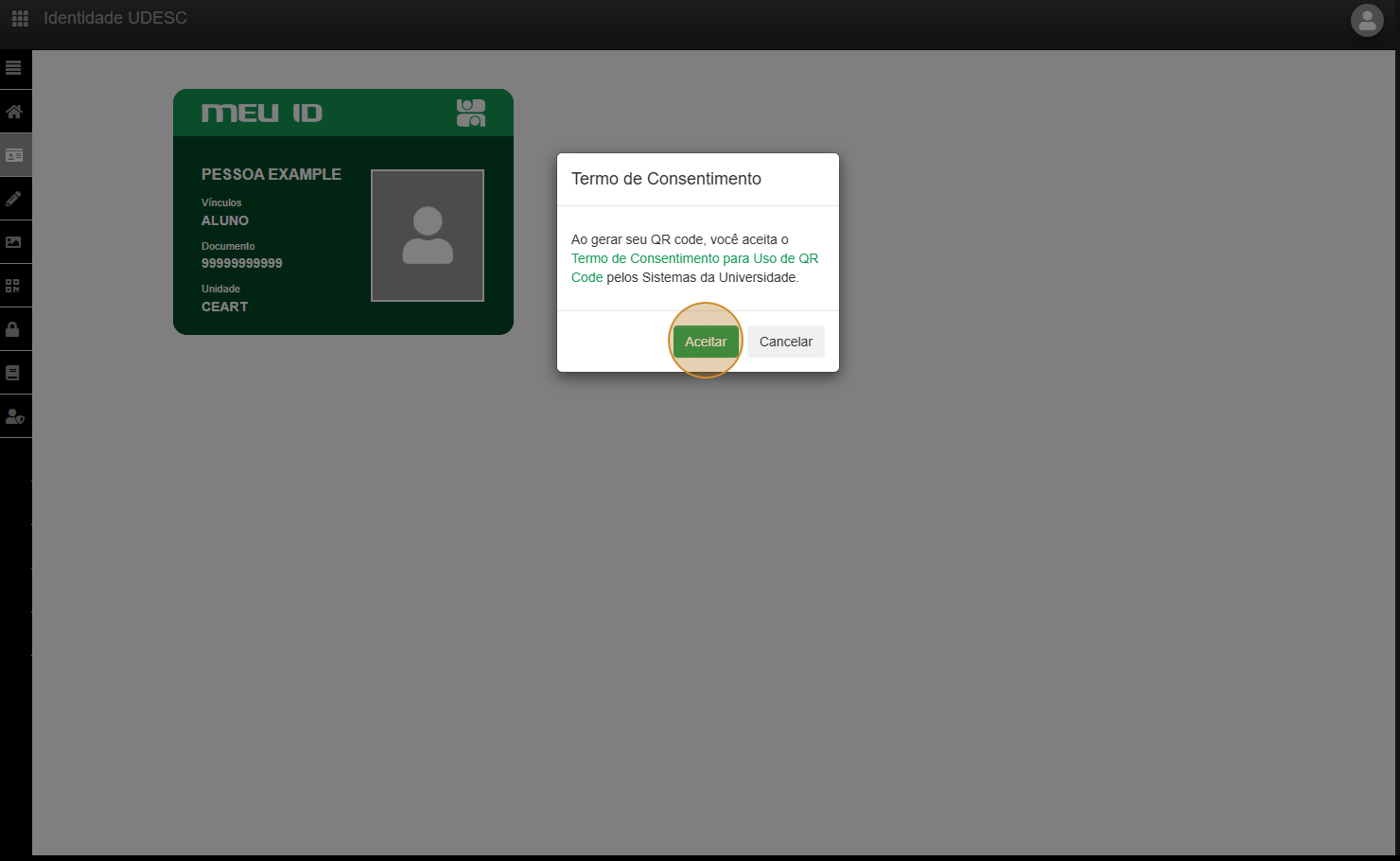The height and width of the screenshot is (861, 1400).
Task: Click the MEU ID card header logo
Action: point(262,114)
